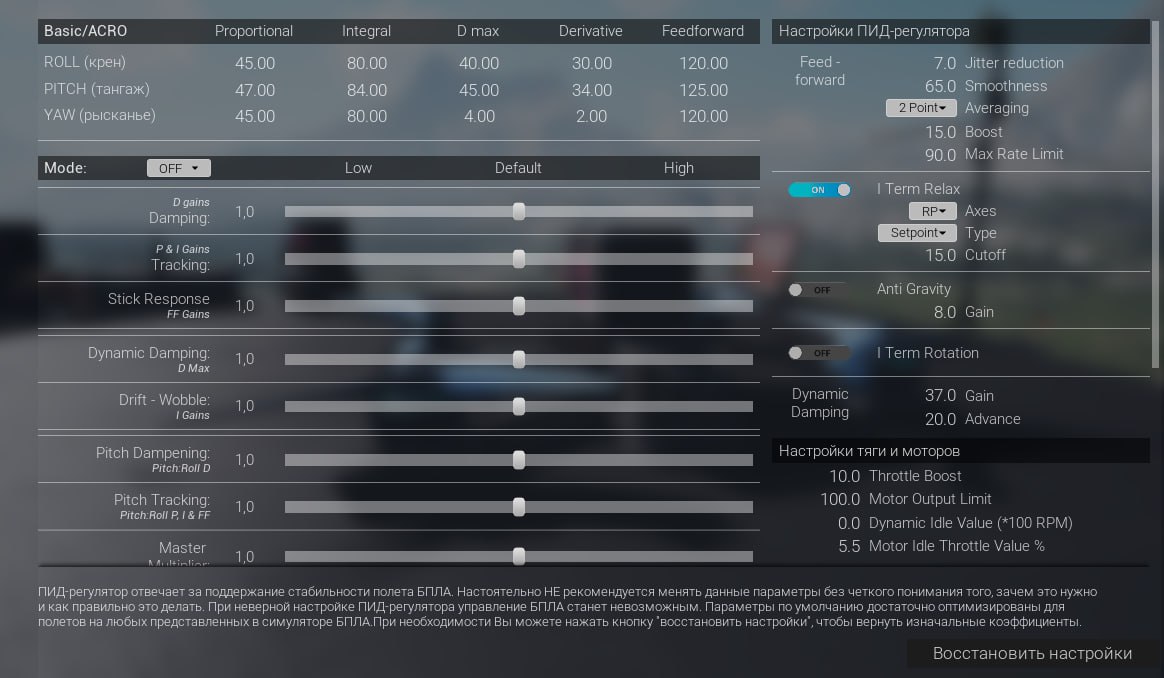Image resolution: width=1164 pixels, height=678 pixels.
Task: Click the Stick Response slider handle
Action: (519, 306)
